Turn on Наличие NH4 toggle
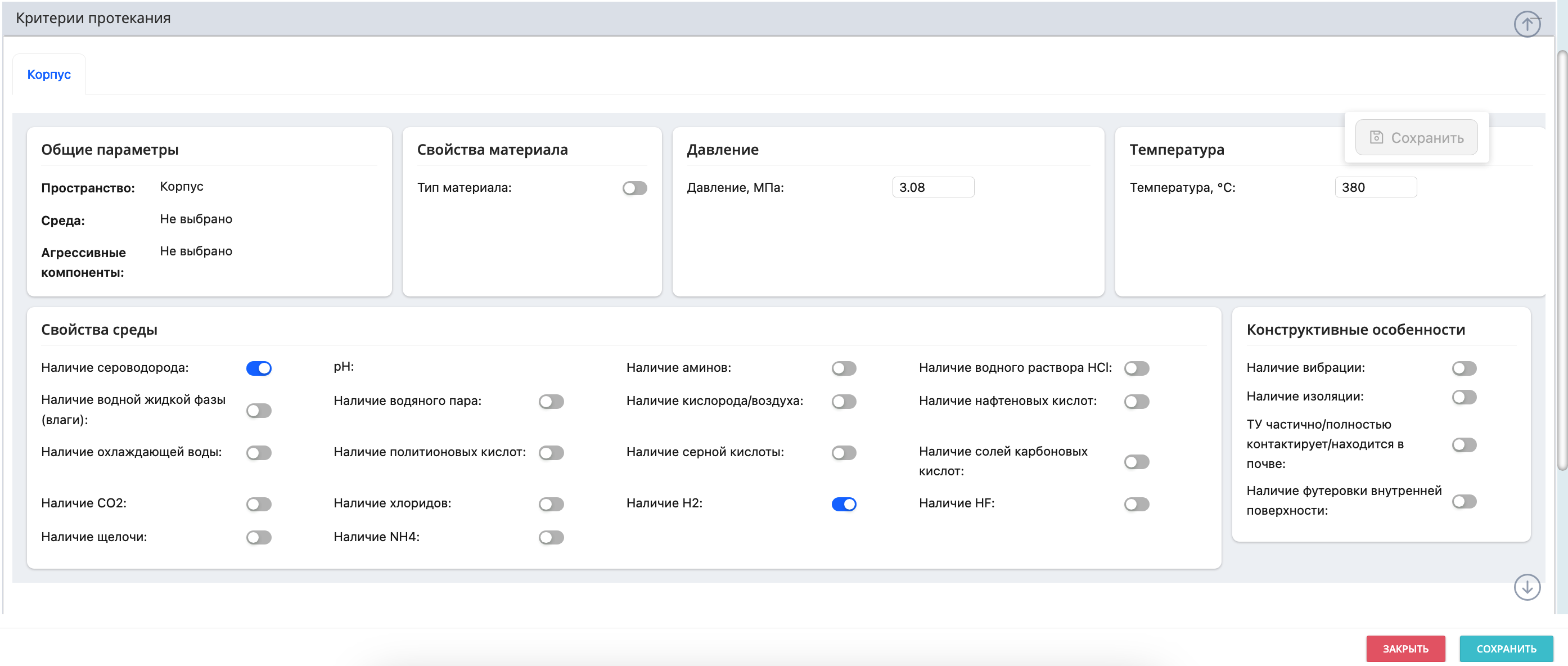The height and width of the screenshot is (666, 1568). 551,538
